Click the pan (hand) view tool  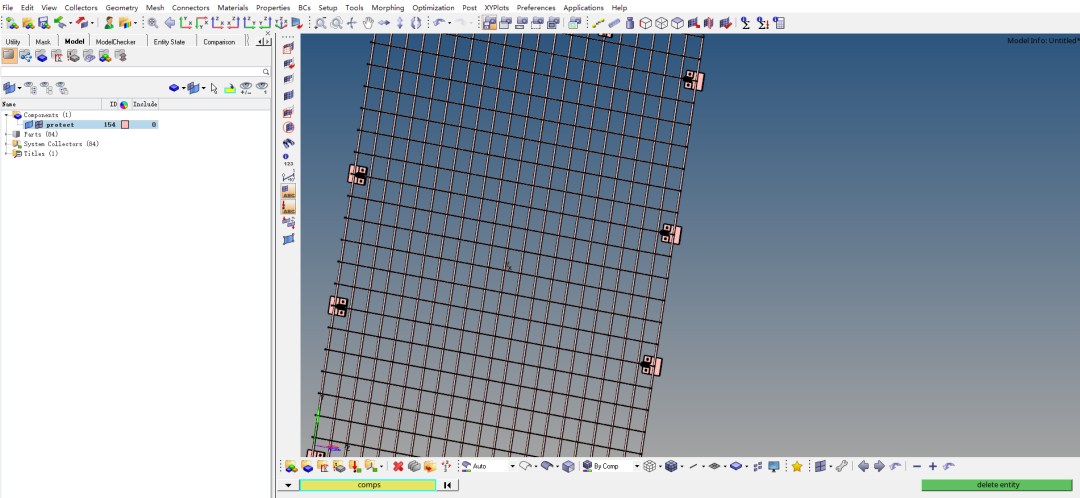pyautogui.click(x=368, y=23)
